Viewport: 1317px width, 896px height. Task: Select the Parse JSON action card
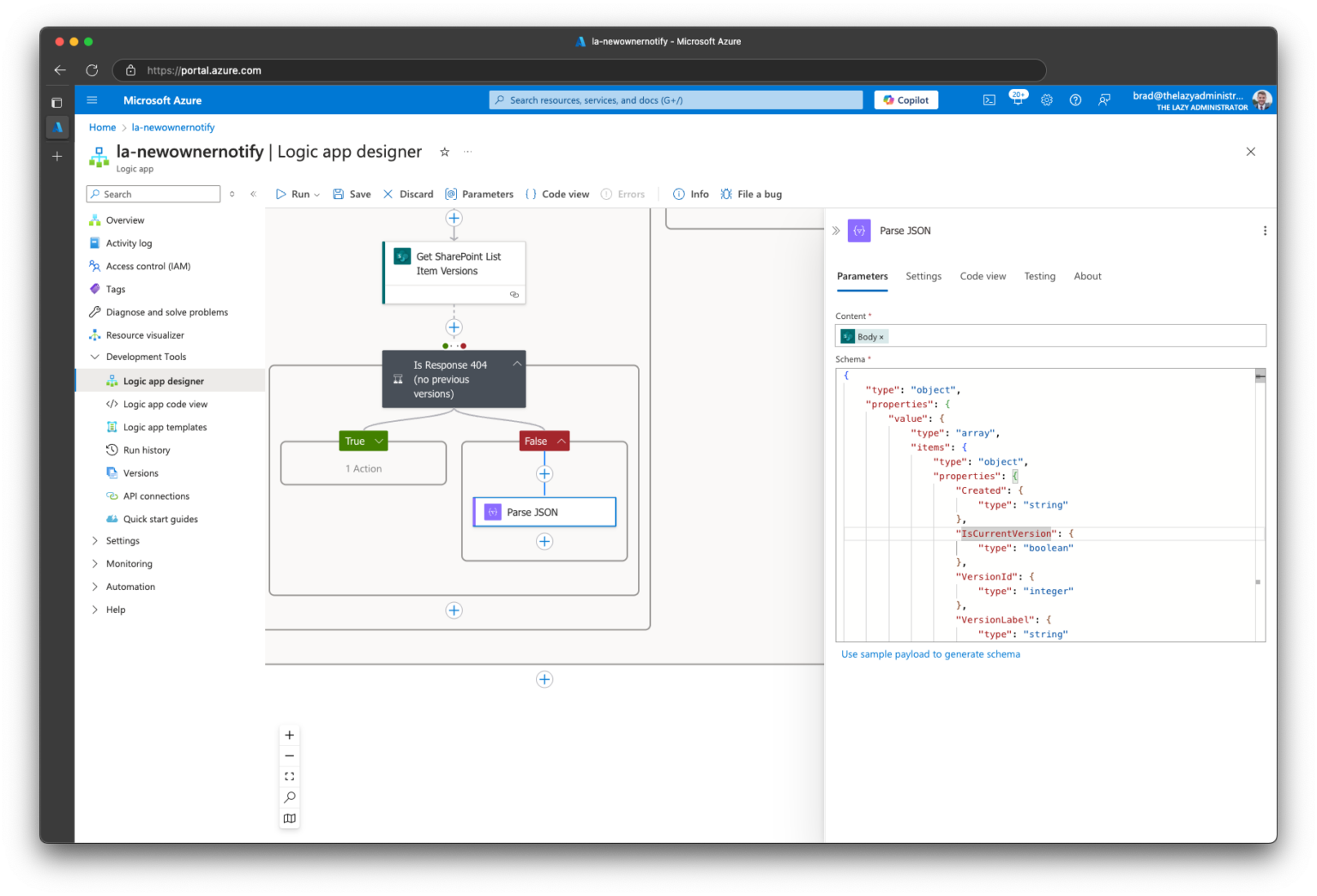point(544,513)
